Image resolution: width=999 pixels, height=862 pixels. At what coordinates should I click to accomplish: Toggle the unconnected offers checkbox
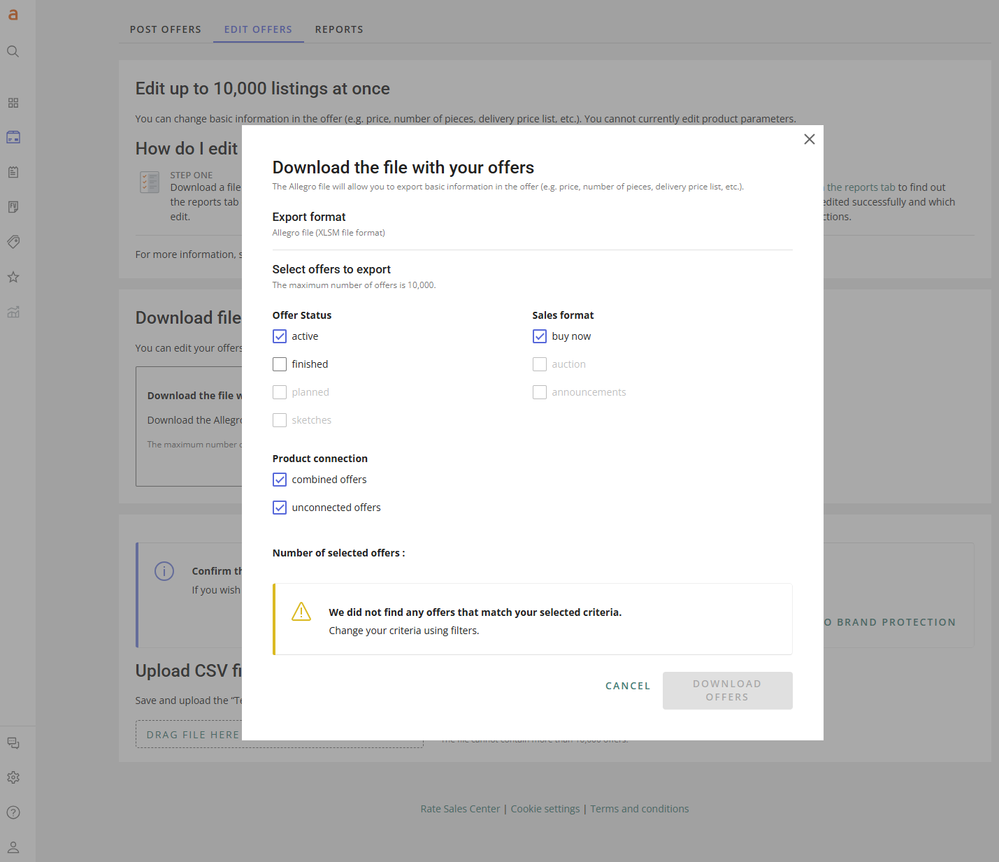point(280,508)
